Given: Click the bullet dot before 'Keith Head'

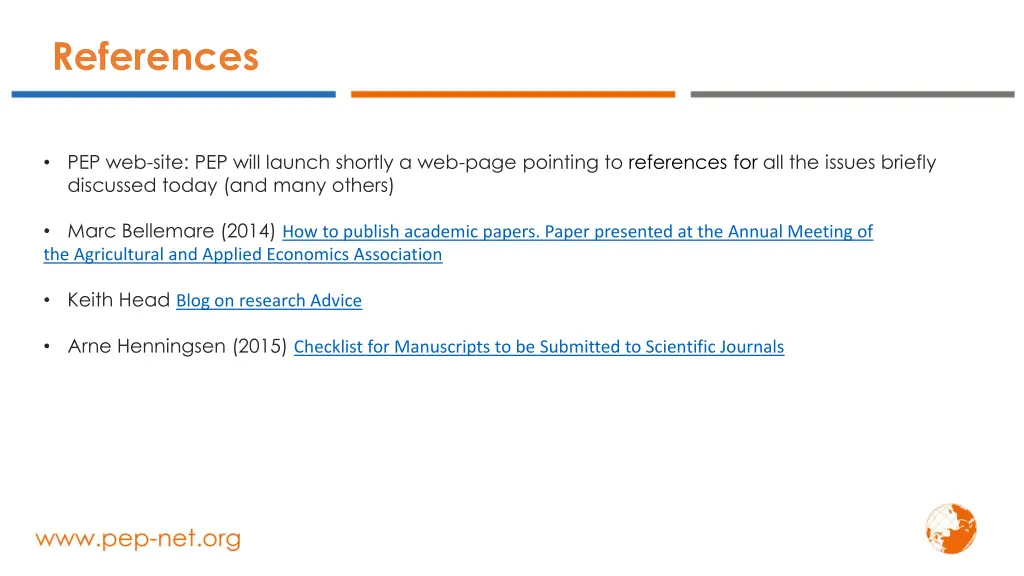Looking at the screenshot, I should coord(47,300).
